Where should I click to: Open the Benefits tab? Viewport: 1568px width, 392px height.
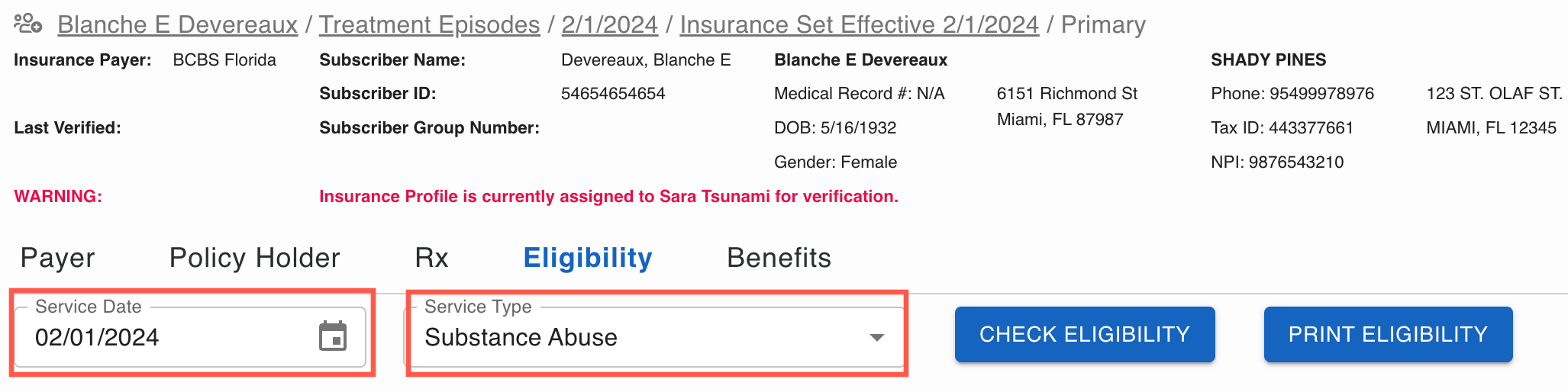[779, 258]
